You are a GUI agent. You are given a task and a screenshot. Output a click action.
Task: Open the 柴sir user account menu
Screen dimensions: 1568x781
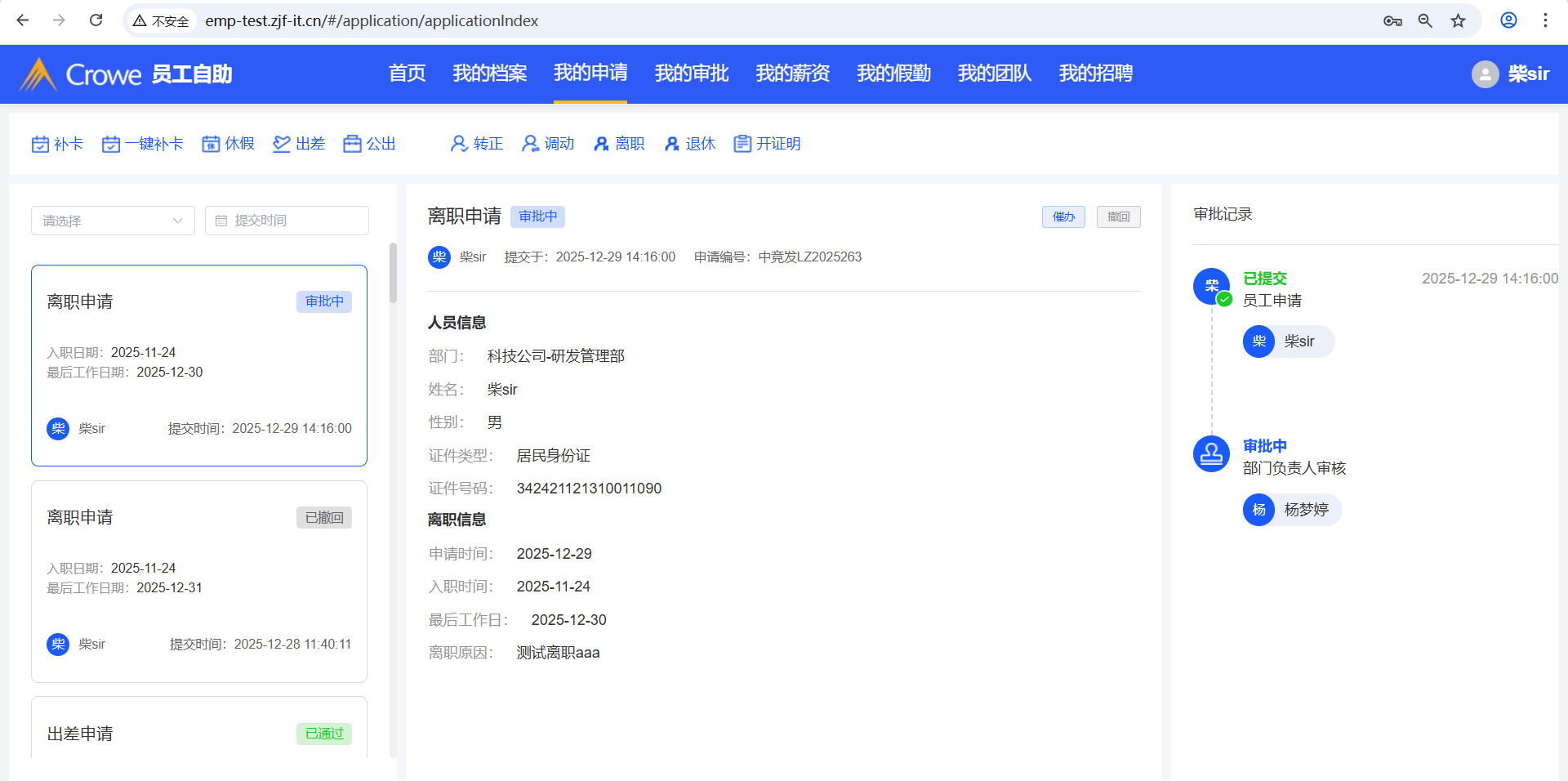point(1511,74)
